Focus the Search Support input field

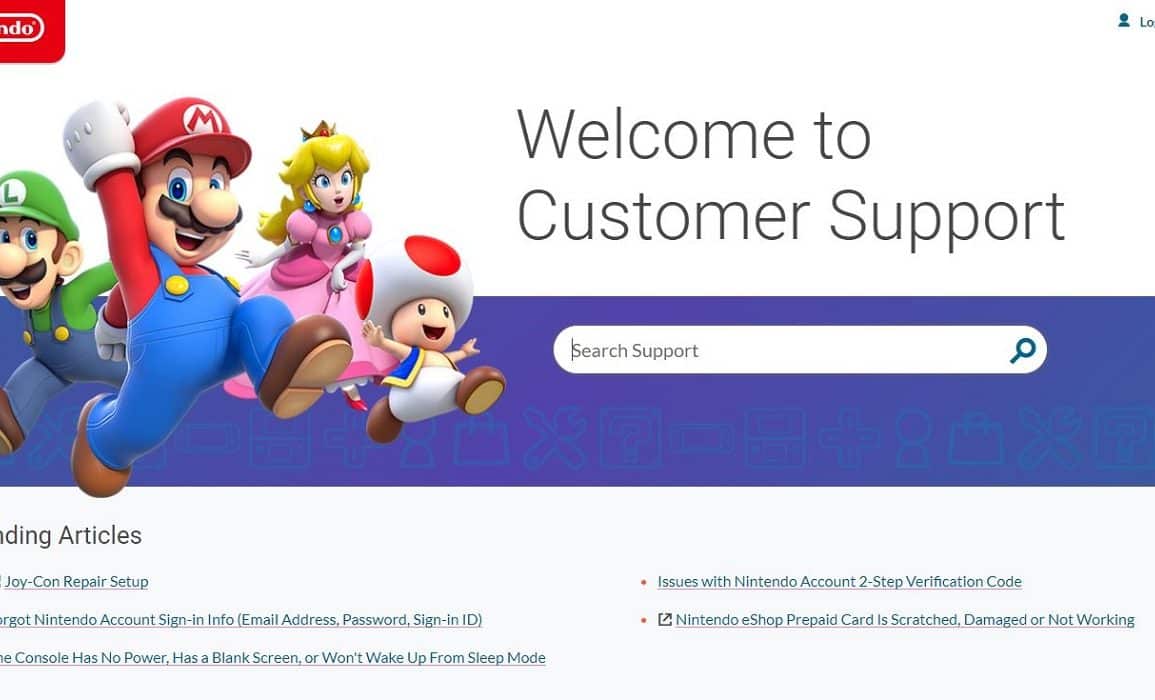(x=781, y=350)
